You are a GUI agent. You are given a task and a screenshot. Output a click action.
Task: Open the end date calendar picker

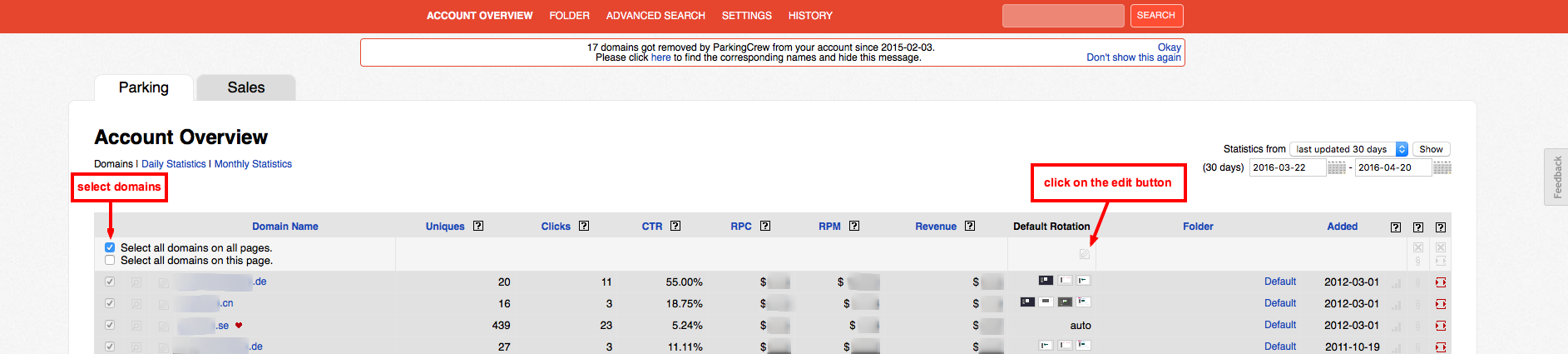[1442, 168]
